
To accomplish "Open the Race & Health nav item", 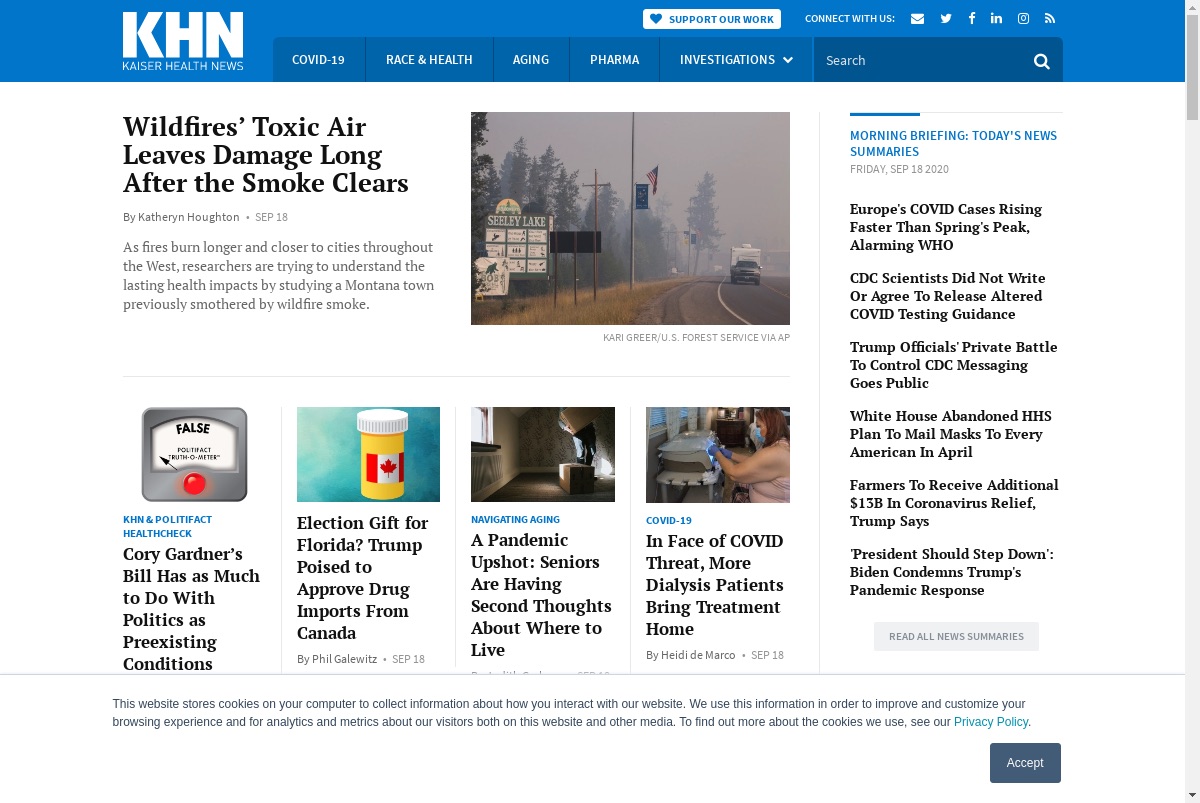I will tap(429, 60).
